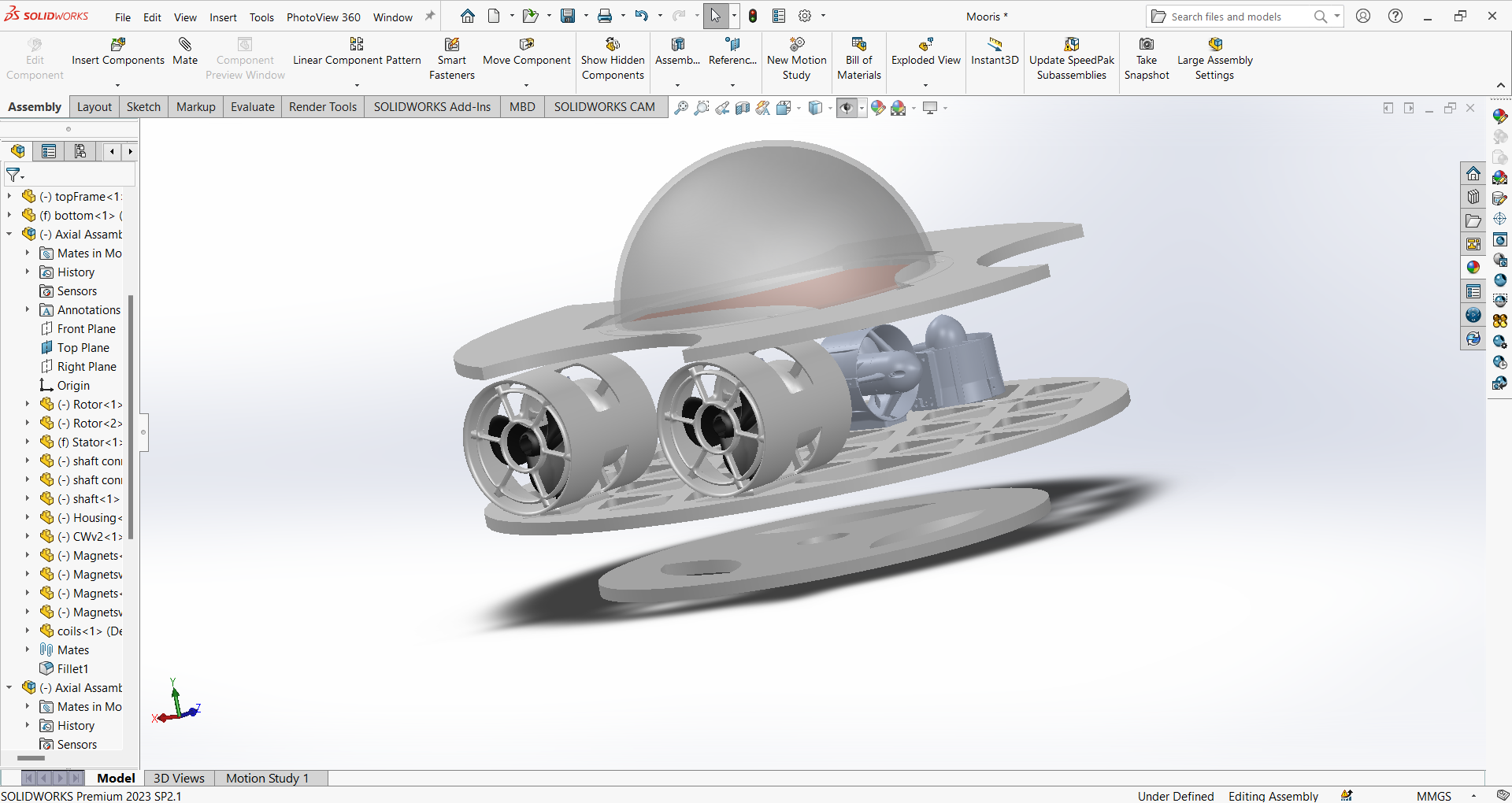Open the PhotoView 360 menu
The width and height of the screenshot is (1512, 803).
323,17
